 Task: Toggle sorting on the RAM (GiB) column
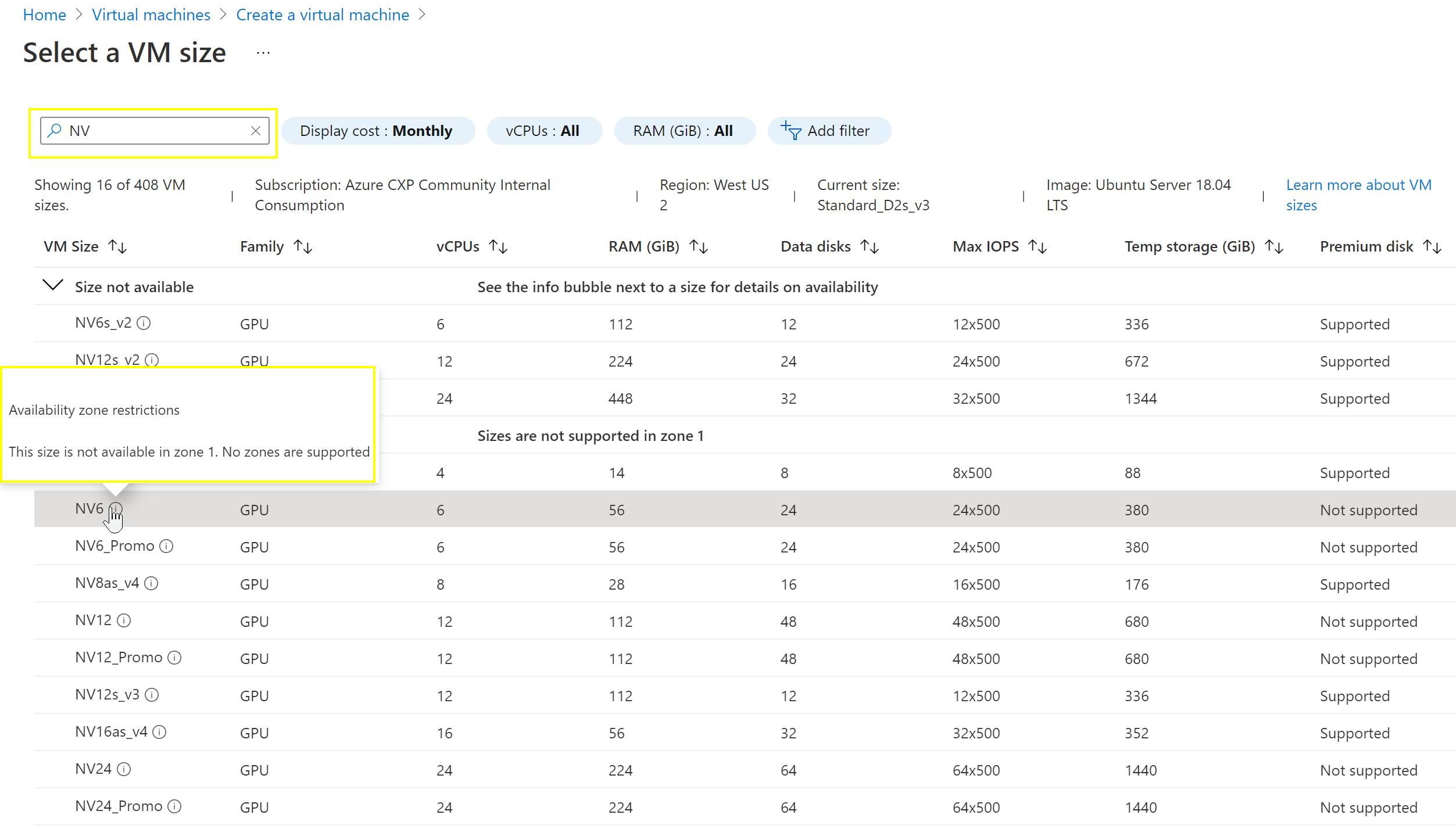tap(698, 246)
